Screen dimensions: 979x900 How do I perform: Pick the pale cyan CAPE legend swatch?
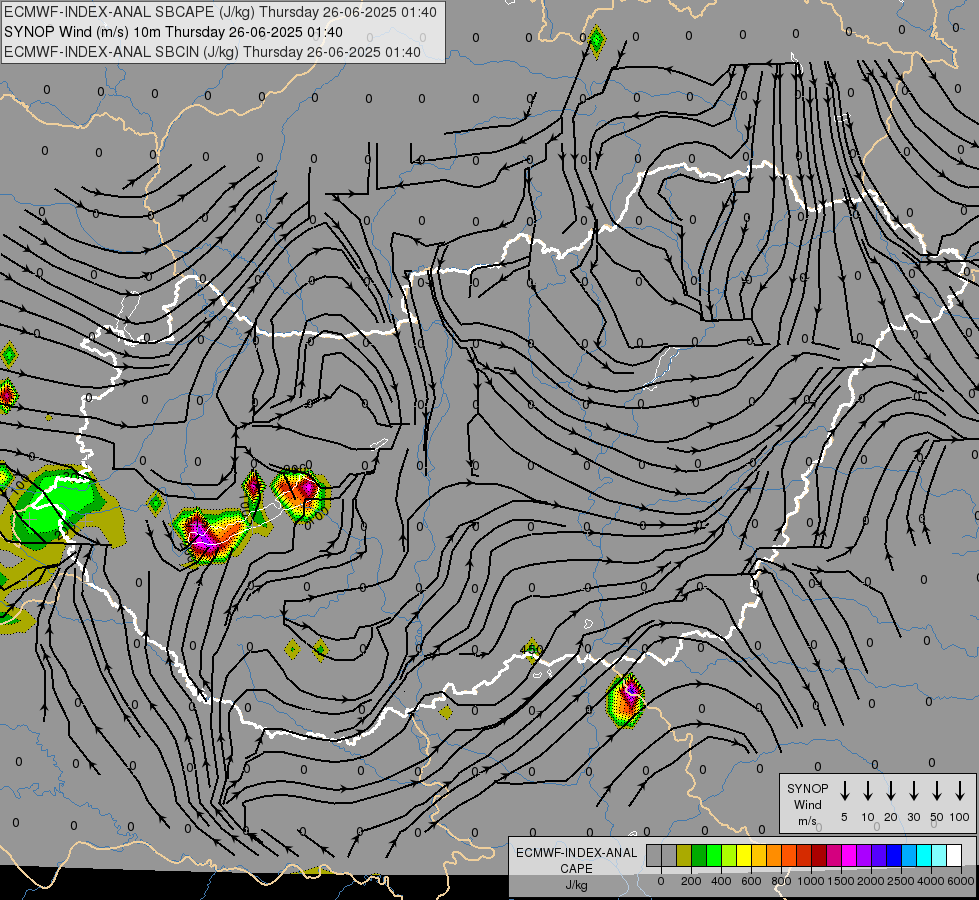pos(938,855)
